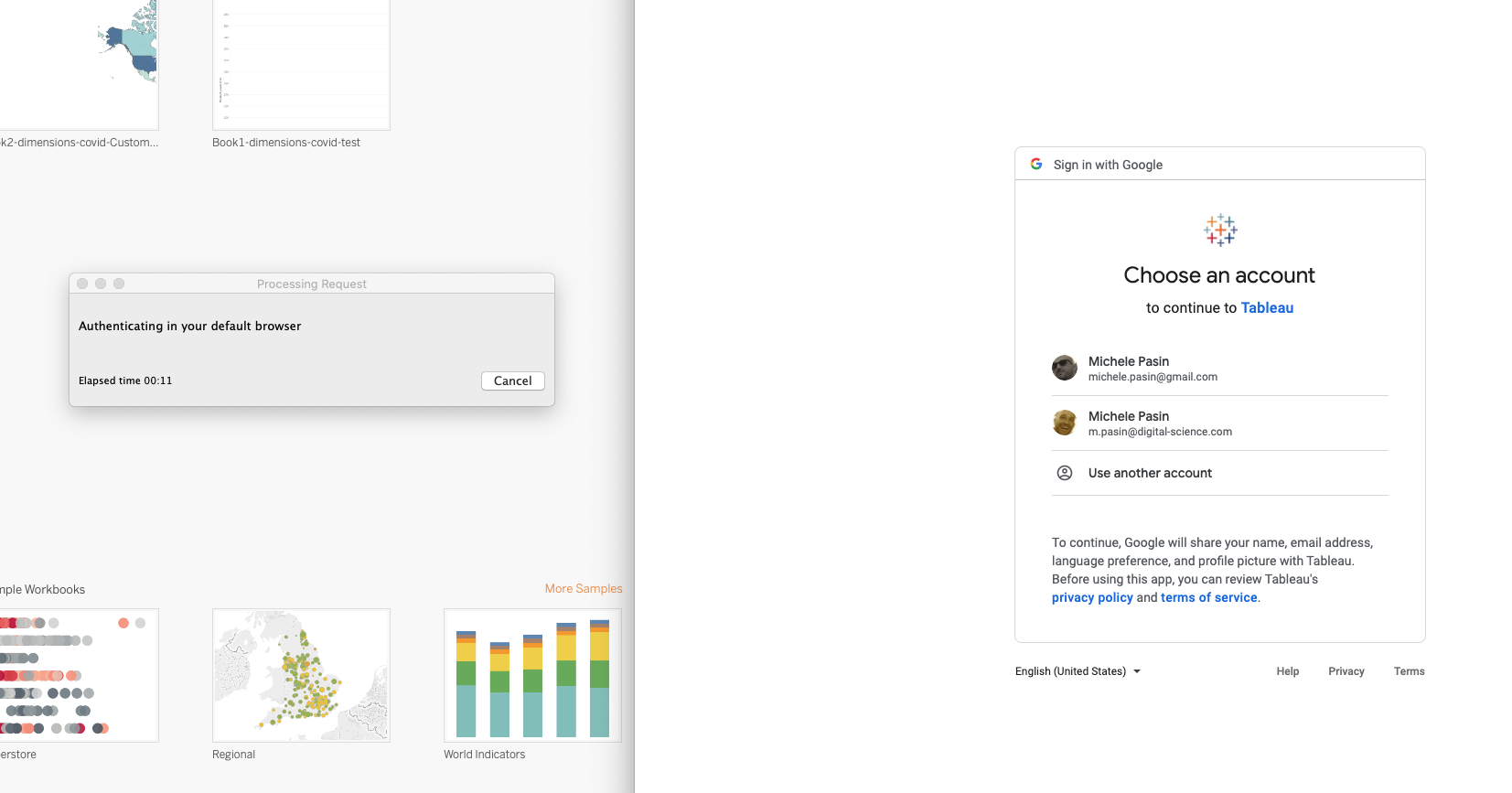The height and width of the screenshot is (793, 1512).
Task: Click the Elapsed time 00:11 text
Action: click(125, 380)
